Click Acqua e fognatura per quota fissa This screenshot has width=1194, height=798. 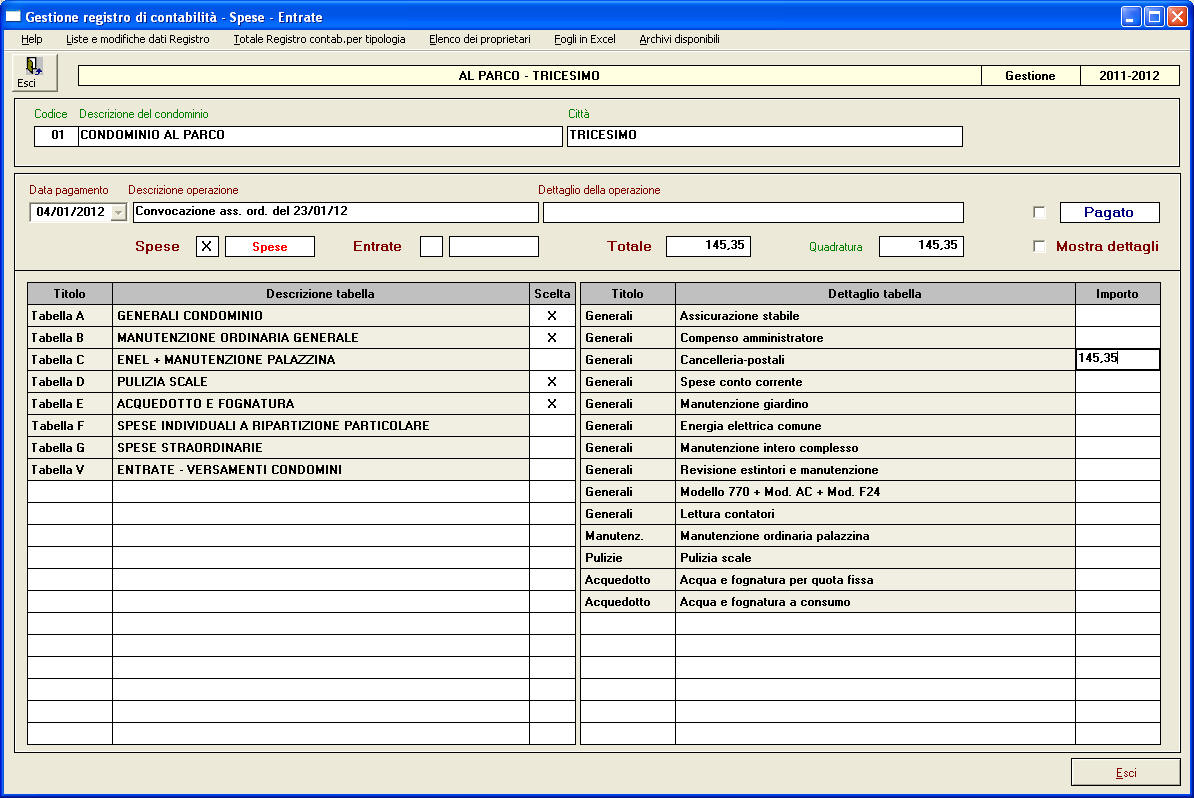click(x=870, y=579)
